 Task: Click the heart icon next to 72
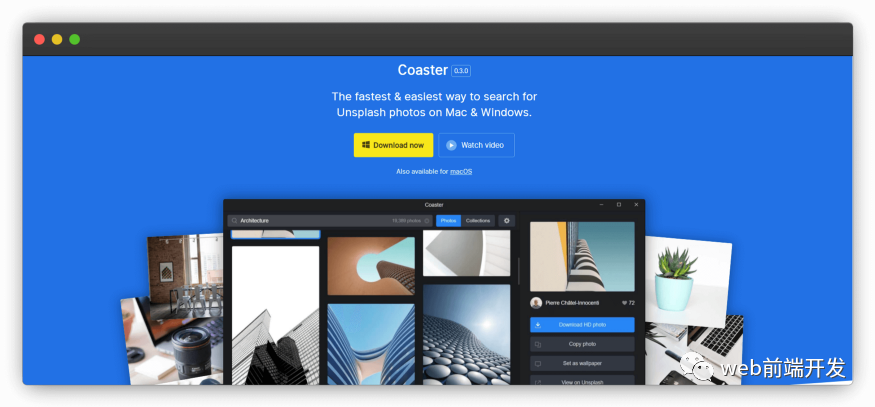pyautogui.click(x=624, y=303)
